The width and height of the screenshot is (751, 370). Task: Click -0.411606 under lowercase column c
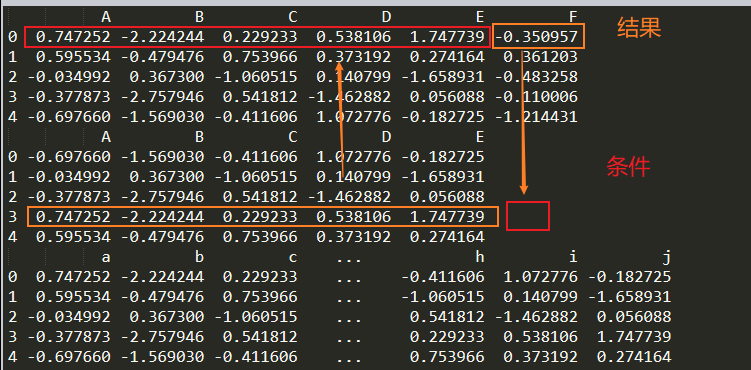pyautogui.click(x=256, y=357)
